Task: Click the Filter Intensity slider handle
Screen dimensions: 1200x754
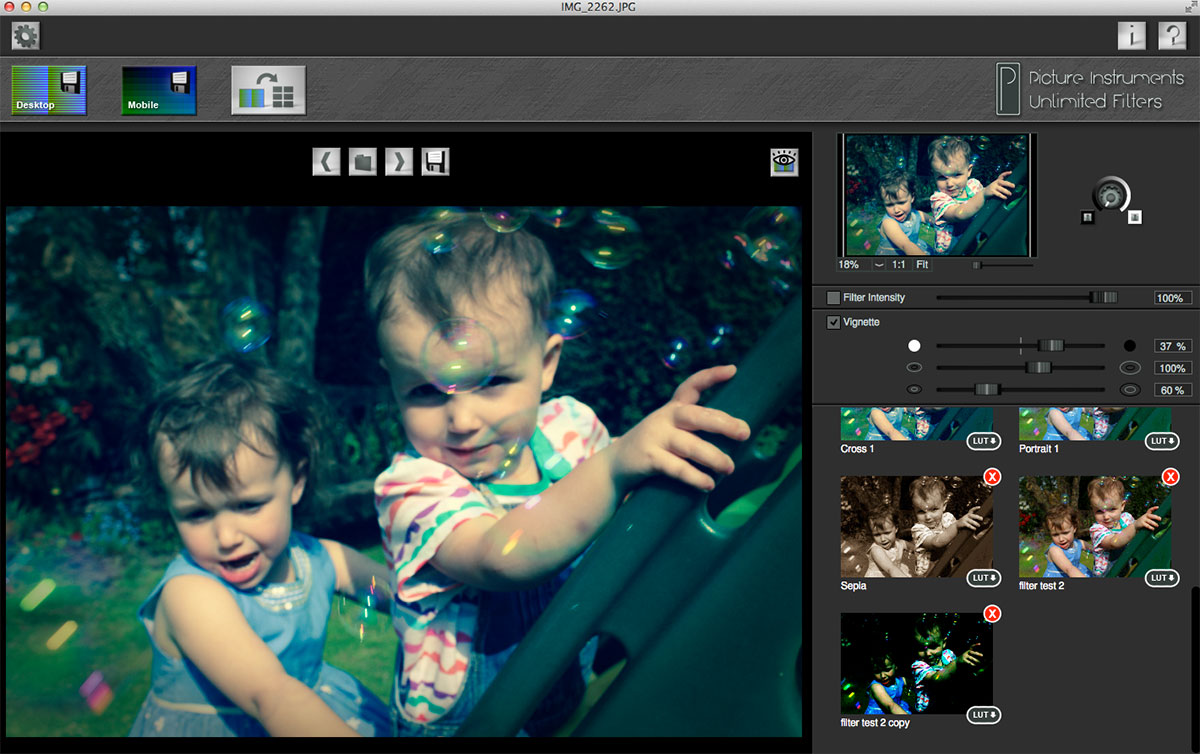Action: coord(1103,298)
